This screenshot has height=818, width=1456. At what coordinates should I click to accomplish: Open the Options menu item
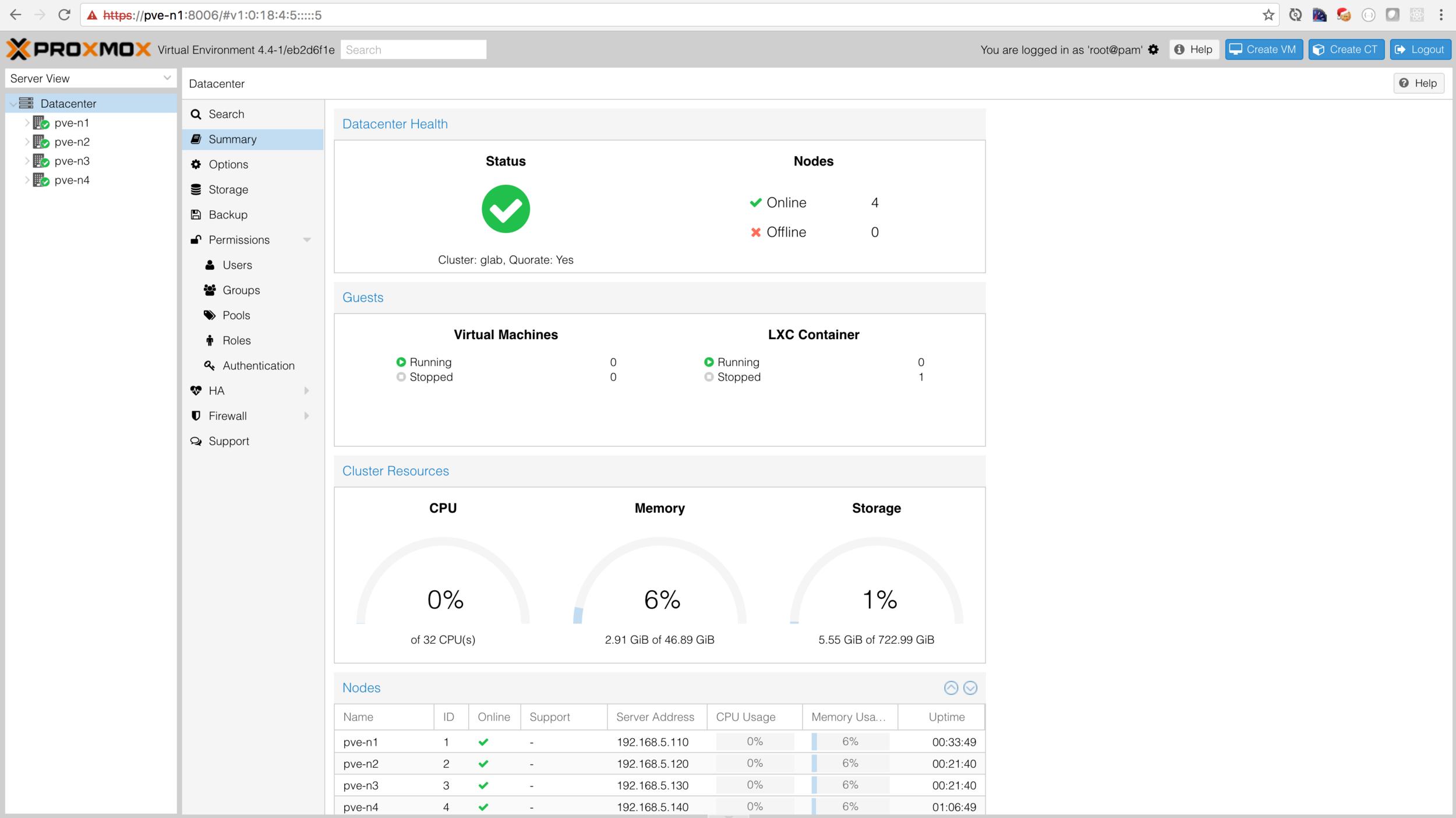coord(253,164)
